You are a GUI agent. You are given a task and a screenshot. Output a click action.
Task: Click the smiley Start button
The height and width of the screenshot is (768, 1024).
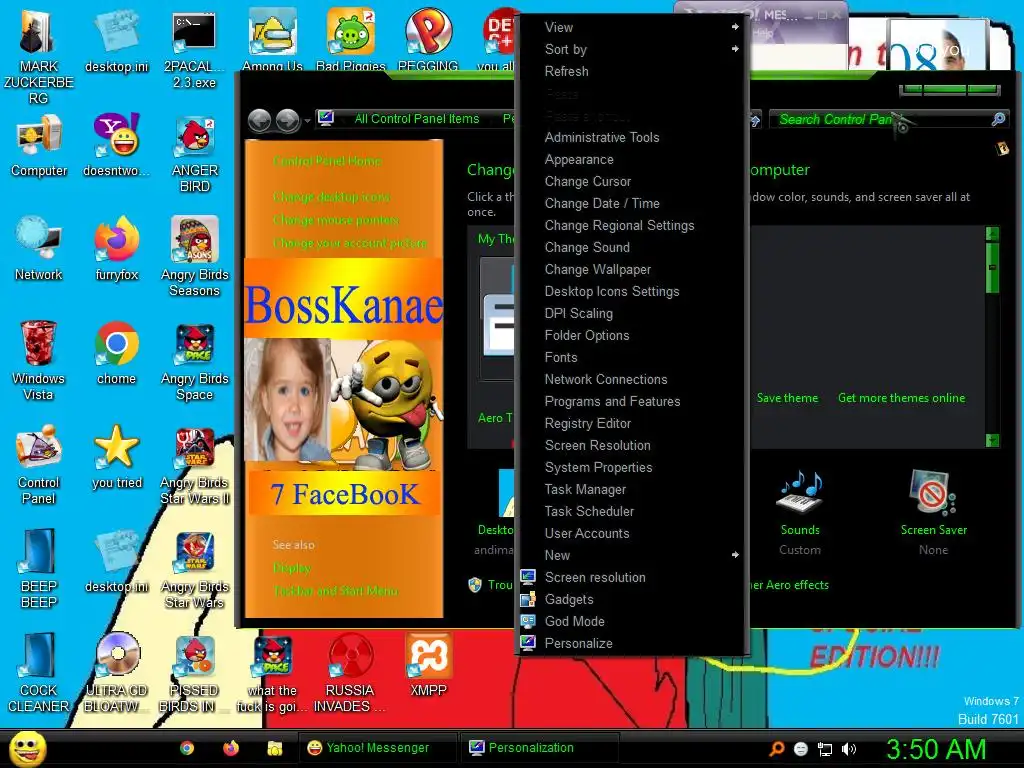(27, 748)
